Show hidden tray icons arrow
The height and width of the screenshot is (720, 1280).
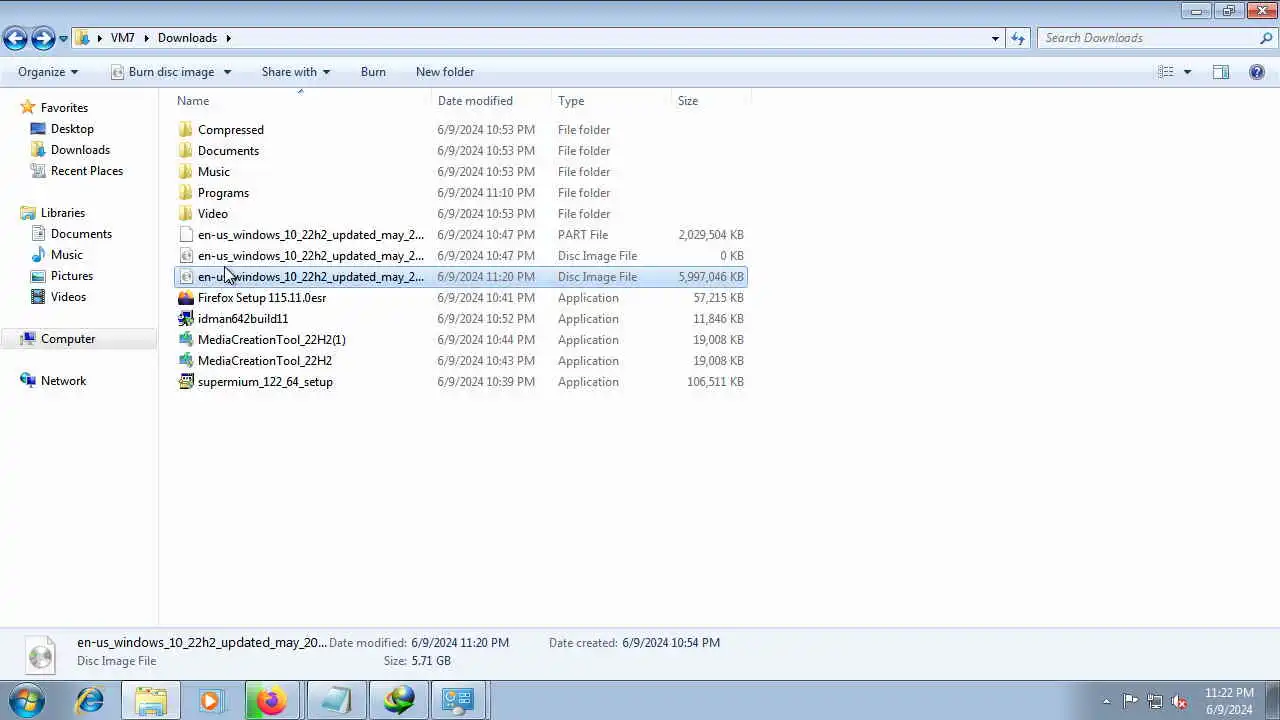(x=1106, y=701)
